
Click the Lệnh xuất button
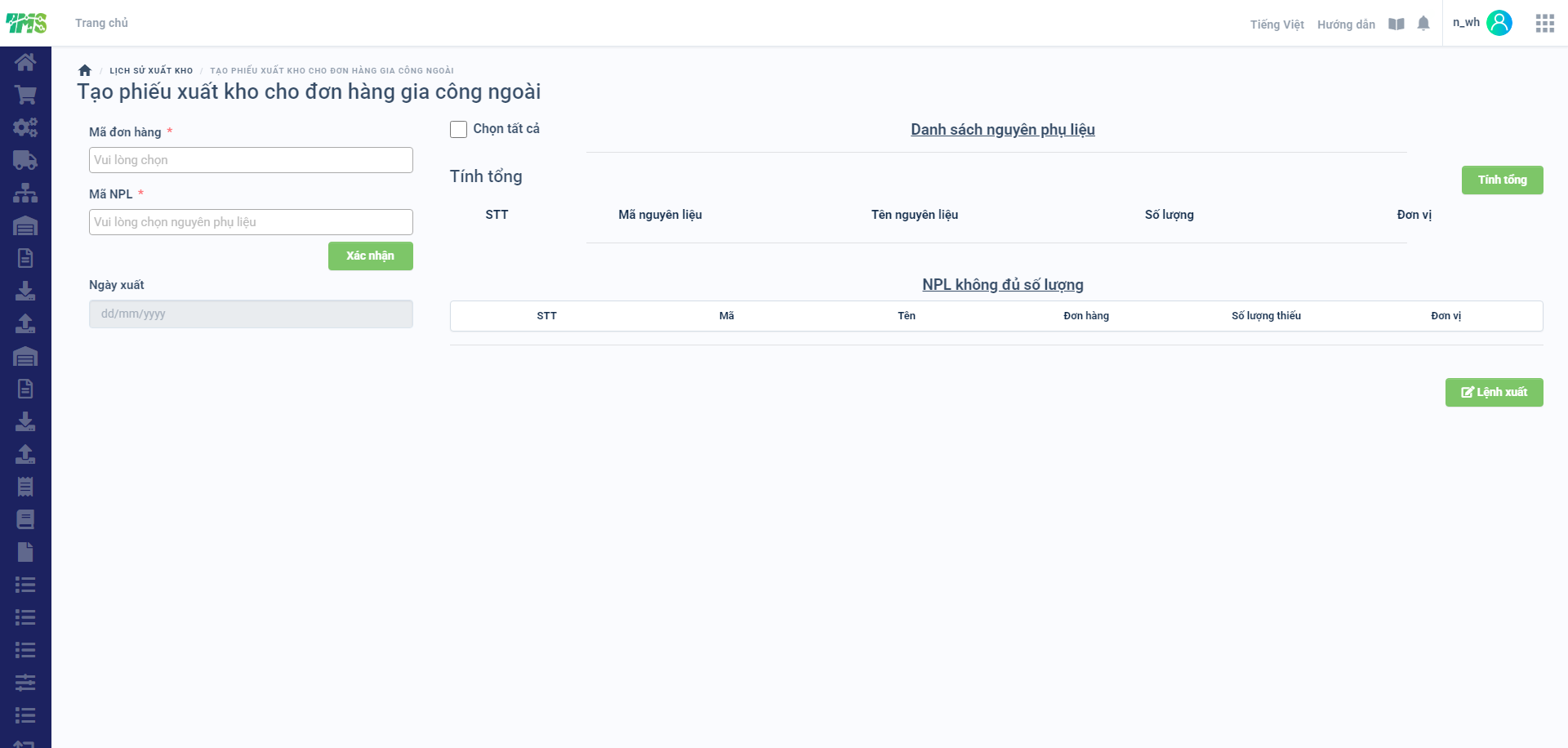coord(1494,392)
